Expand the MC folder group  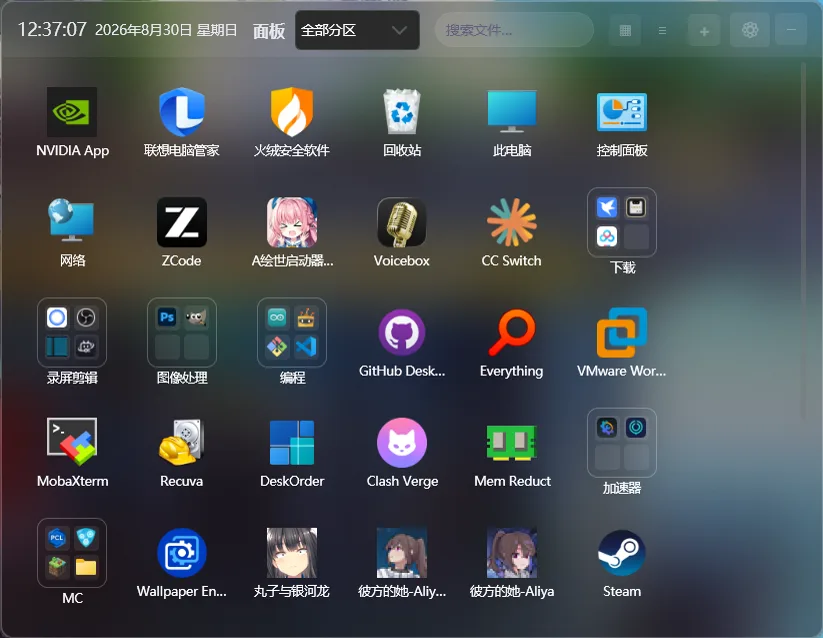pos(72,552)
